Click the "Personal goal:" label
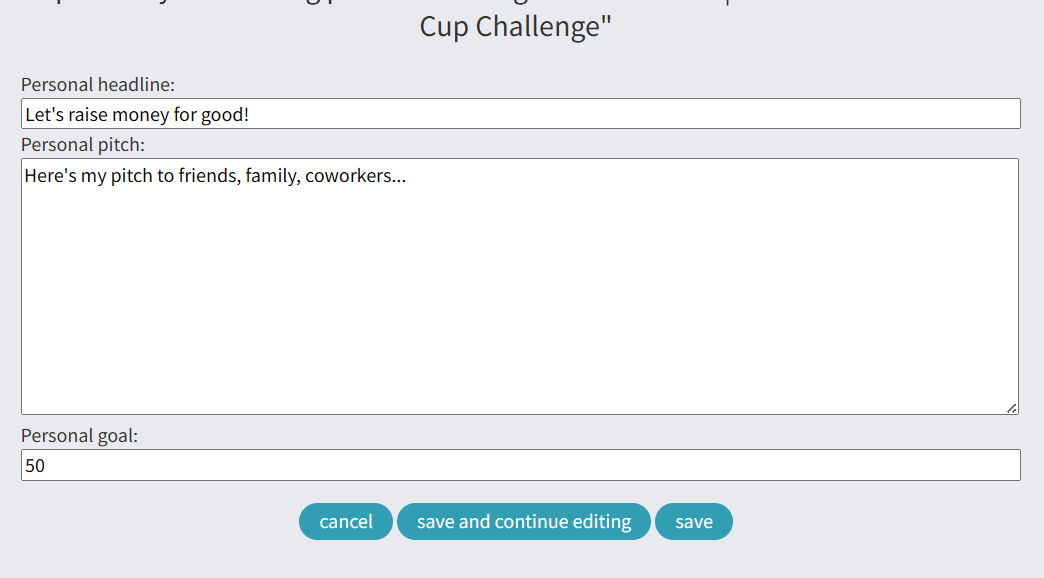This screenshot has width=1044, height=578. 80,436
